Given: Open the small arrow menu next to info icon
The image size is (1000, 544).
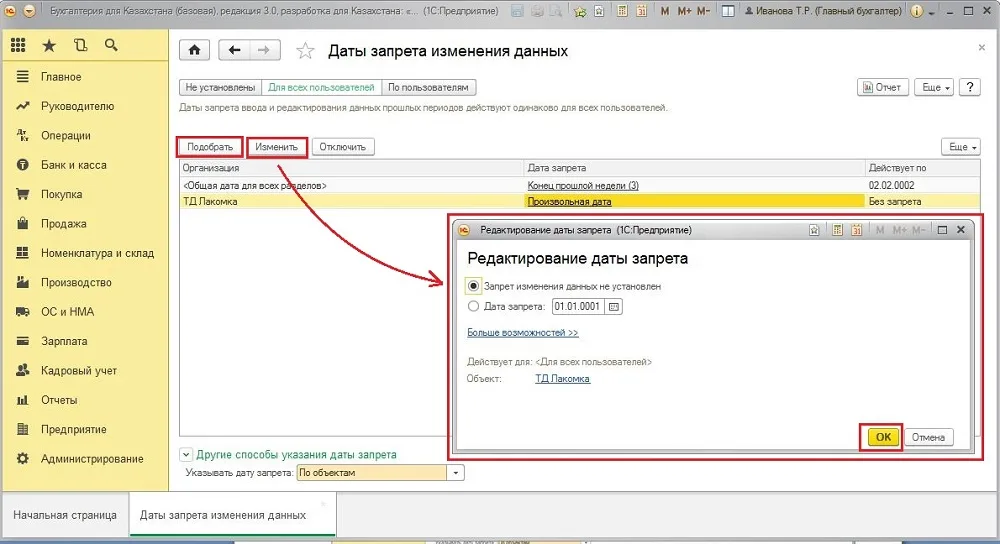Looking at the screenshot, I should pos(932,12).
